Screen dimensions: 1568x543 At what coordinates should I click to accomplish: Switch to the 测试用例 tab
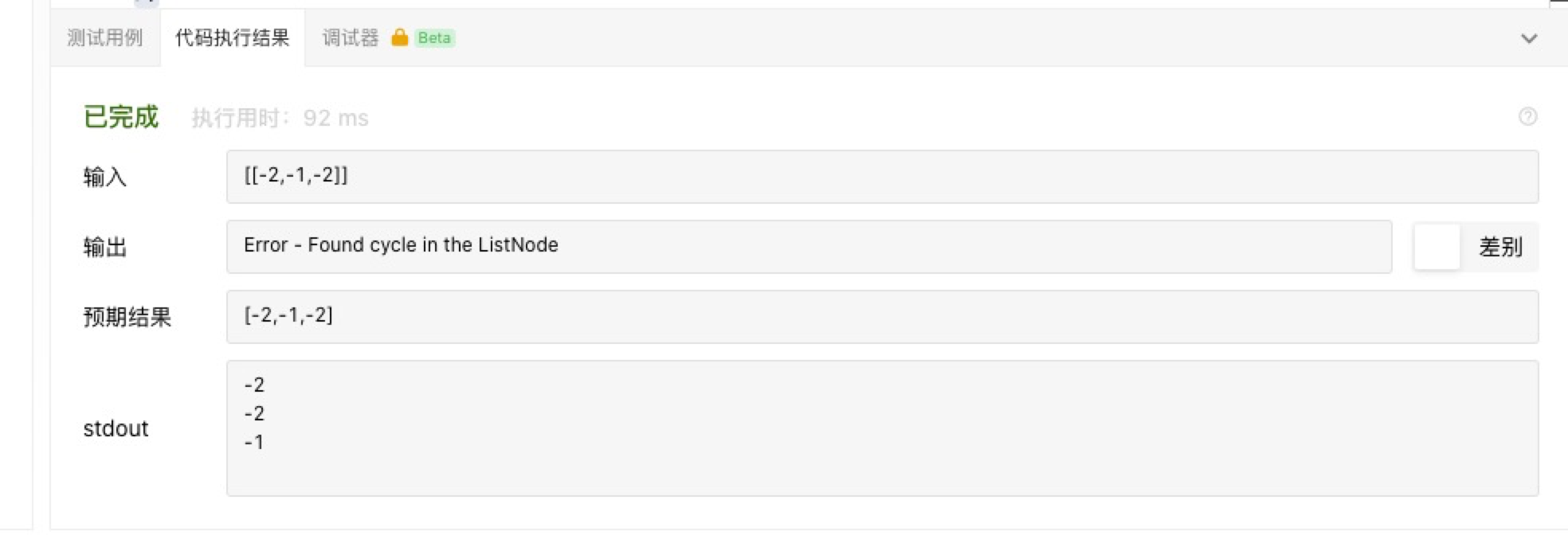(104, 38)
